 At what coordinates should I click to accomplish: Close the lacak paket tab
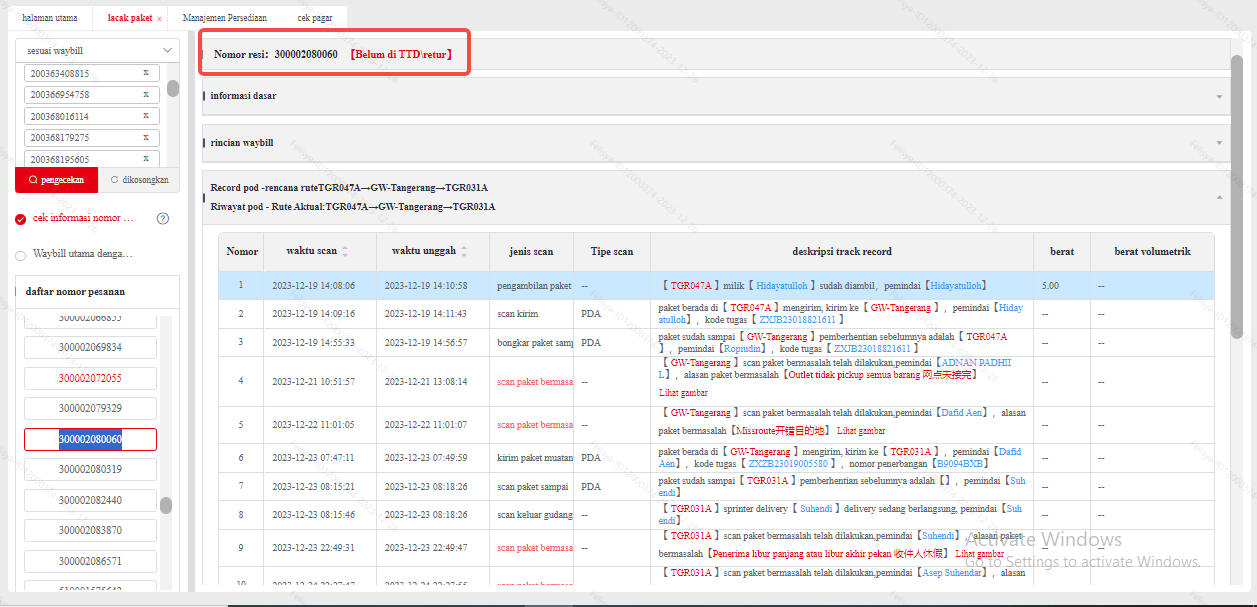(159, 18)
